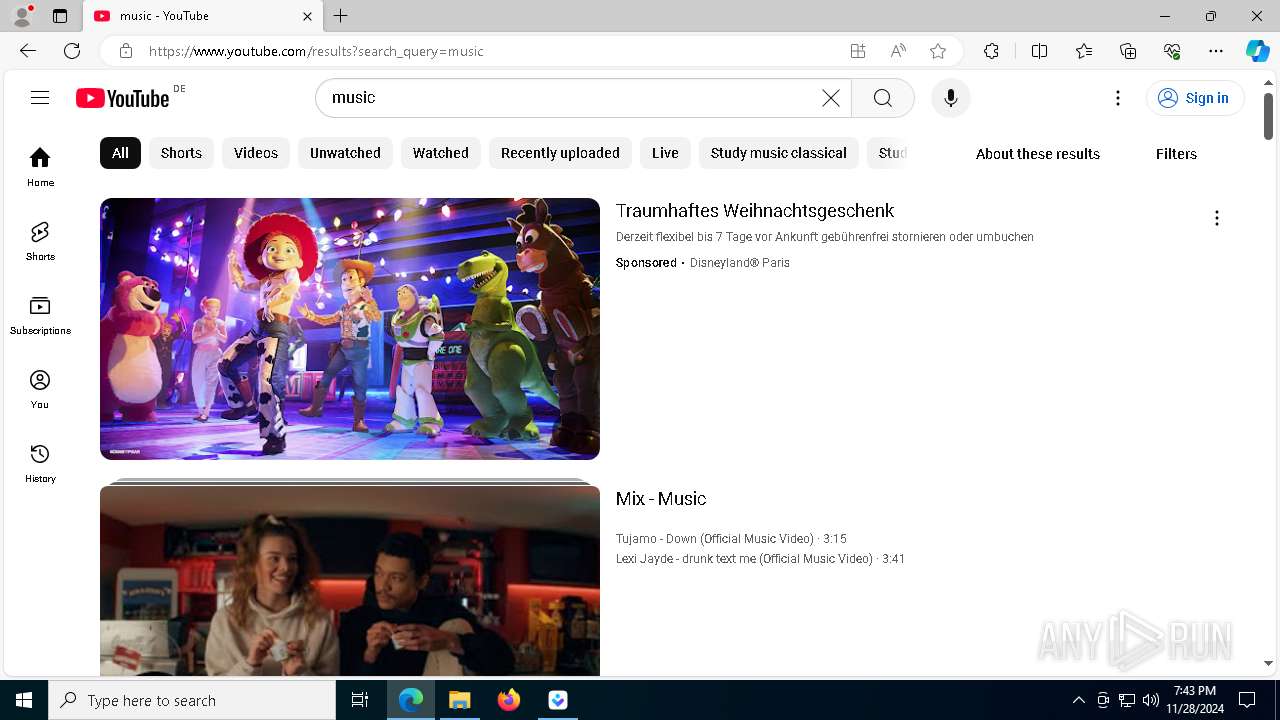Click the Sponsored label text
The image size is (1280, 720).
[x=646, y=263]
